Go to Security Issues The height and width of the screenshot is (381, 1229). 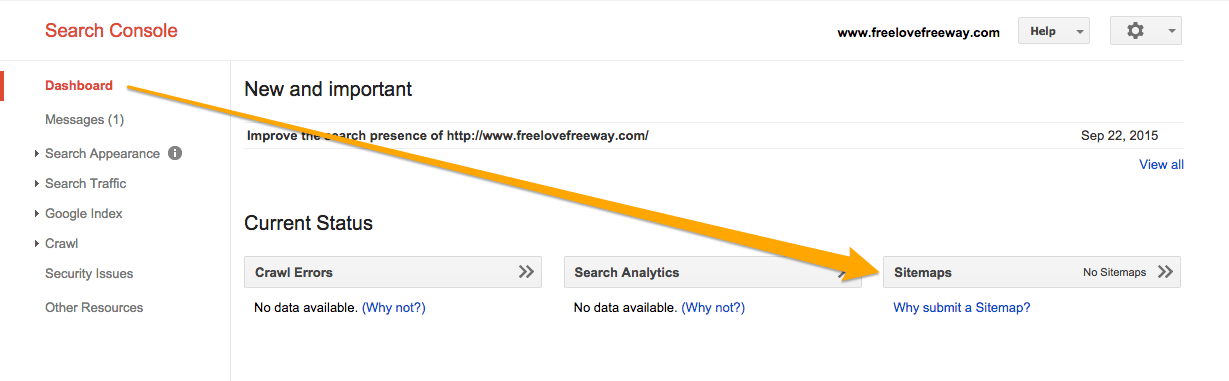(x=89, y=273)
